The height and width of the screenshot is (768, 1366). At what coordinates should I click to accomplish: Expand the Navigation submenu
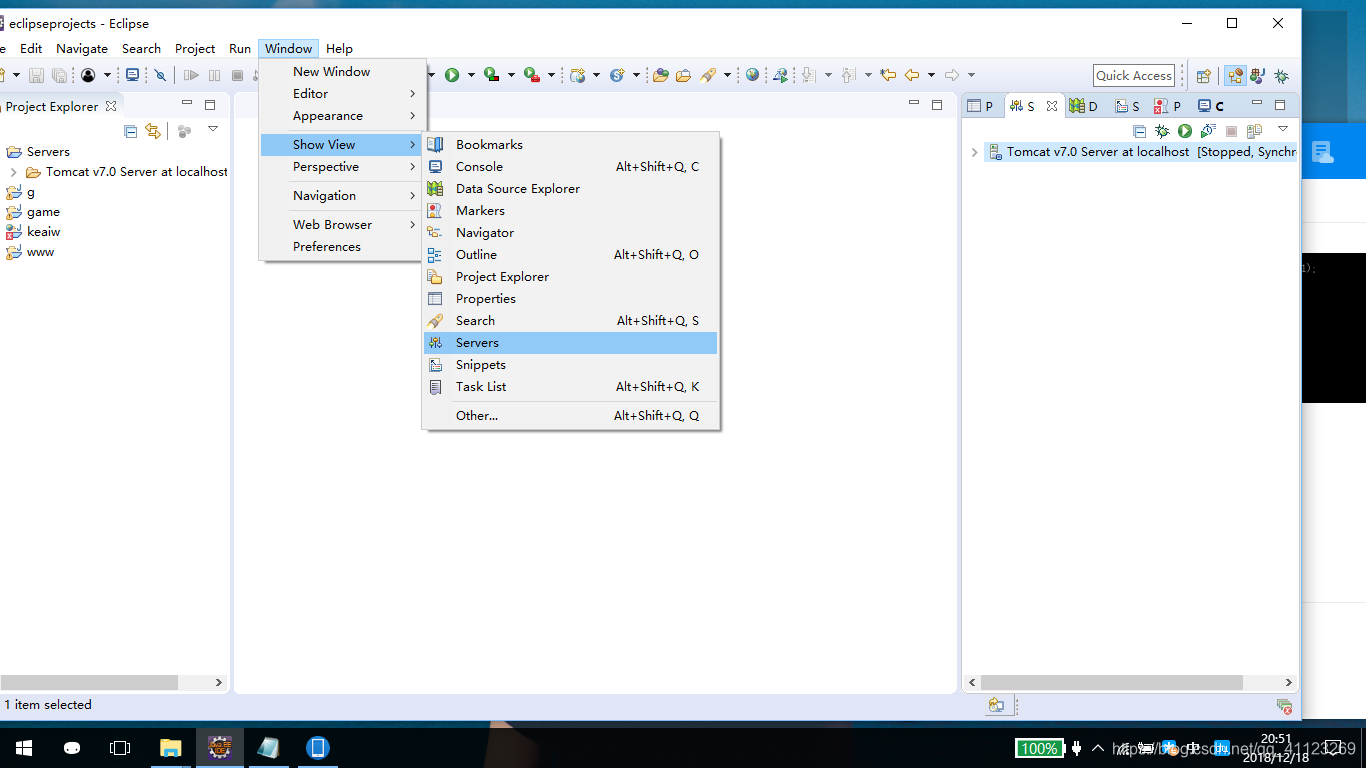tap(343, 196)
